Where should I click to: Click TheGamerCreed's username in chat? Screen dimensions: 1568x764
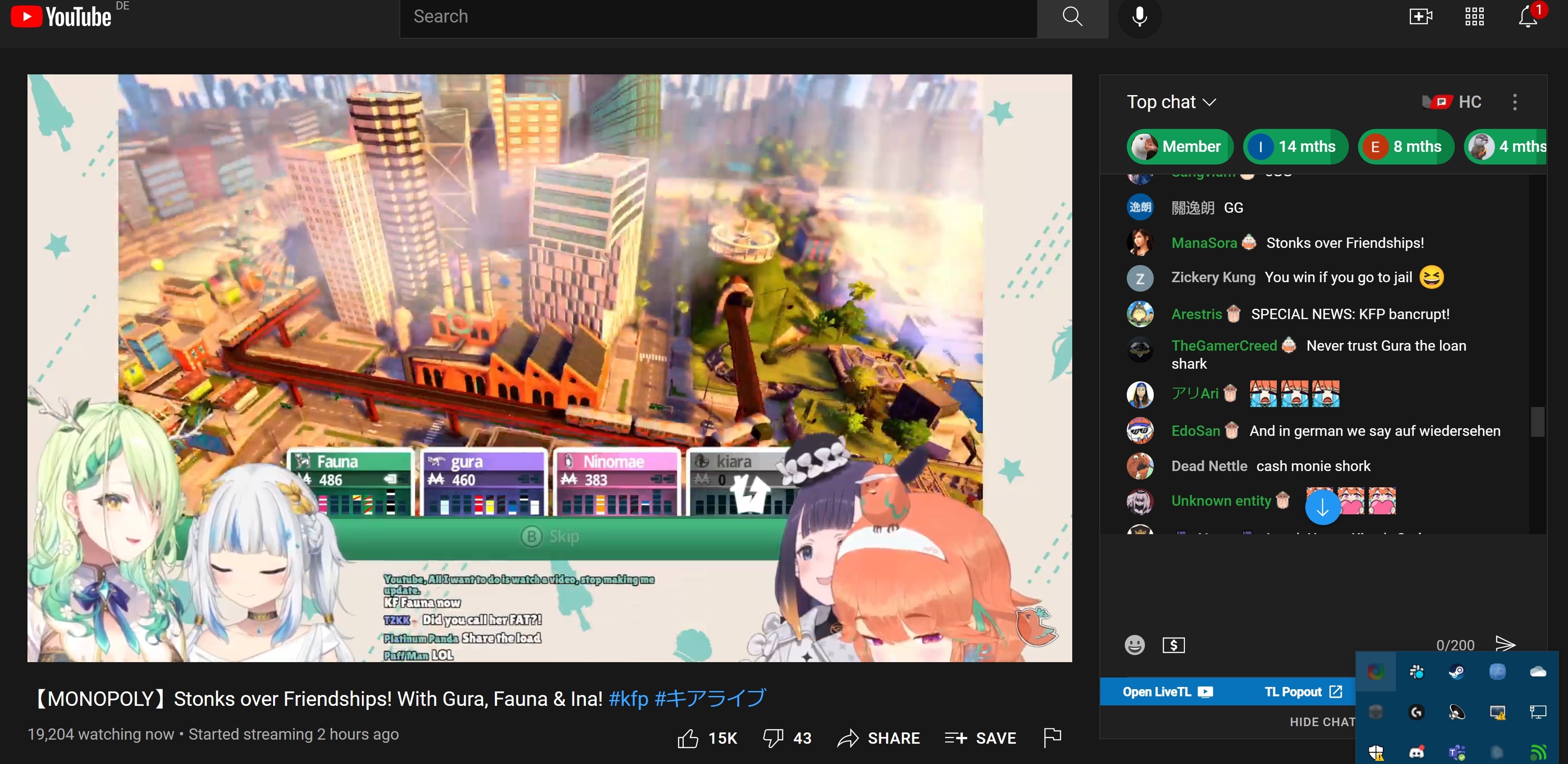[x=1224, y=346]
